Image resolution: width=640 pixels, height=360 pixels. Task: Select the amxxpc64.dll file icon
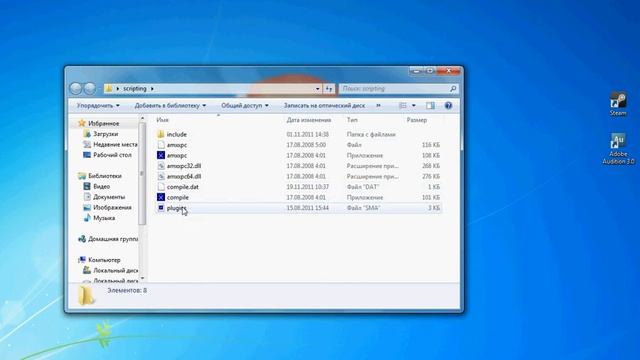(161, 176)
